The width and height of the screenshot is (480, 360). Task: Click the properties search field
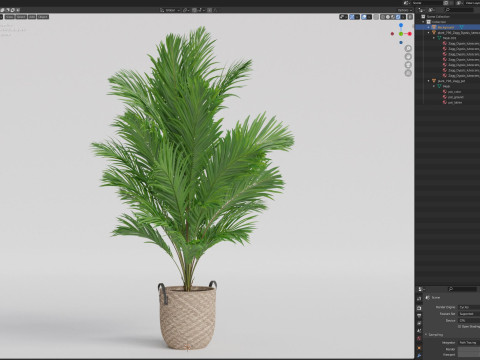pyautogui.click(x=462, y=289)
